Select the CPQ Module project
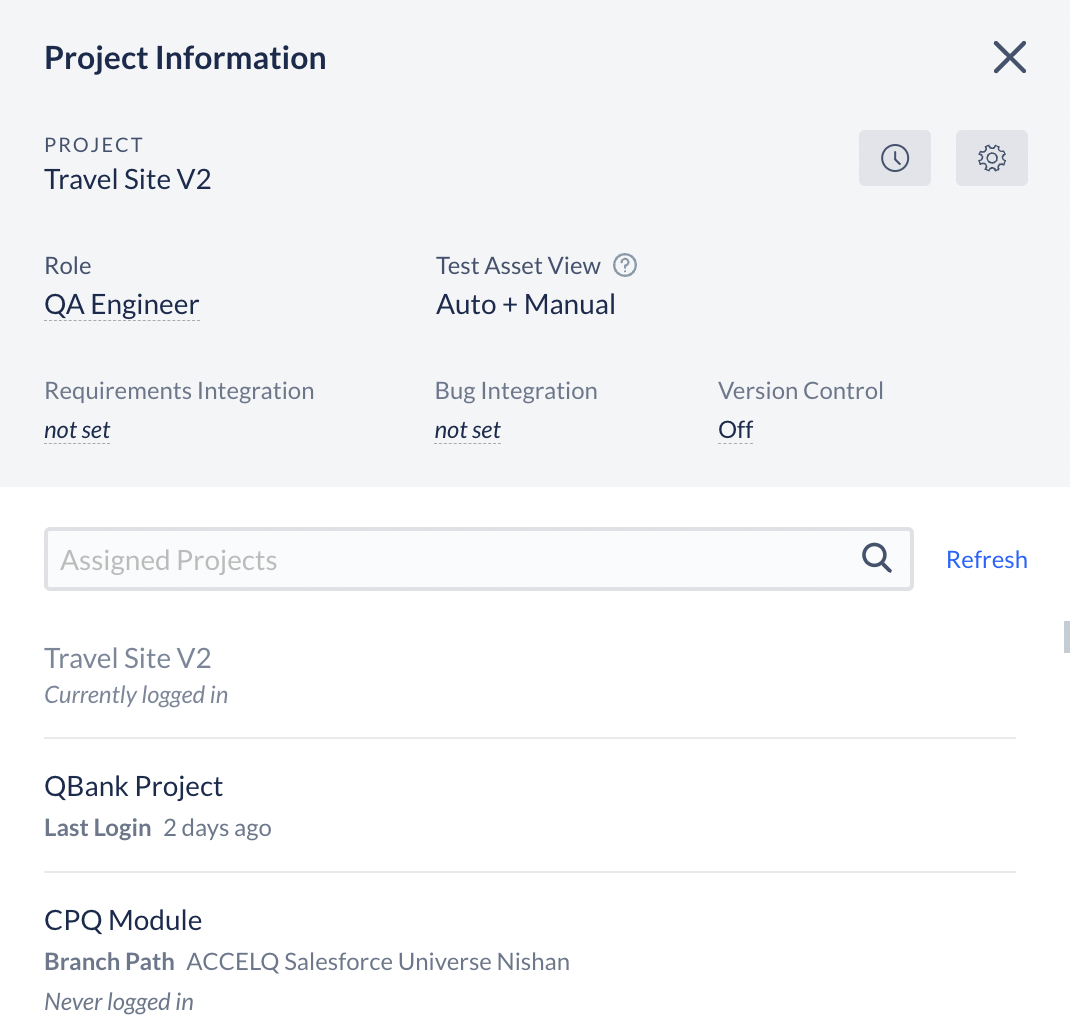Image resolution: width=1070 pixels, height=1028 pixels. tap(123, 920)
